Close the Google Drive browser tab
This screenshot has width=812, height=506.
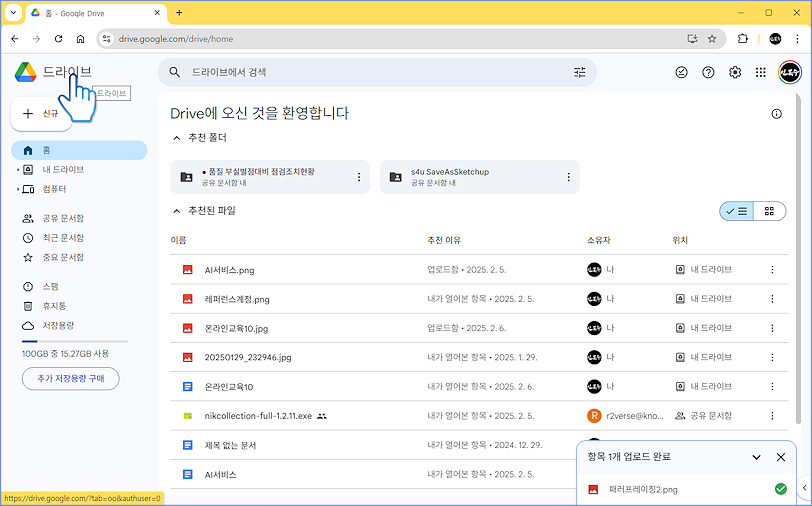click(157, 13)
